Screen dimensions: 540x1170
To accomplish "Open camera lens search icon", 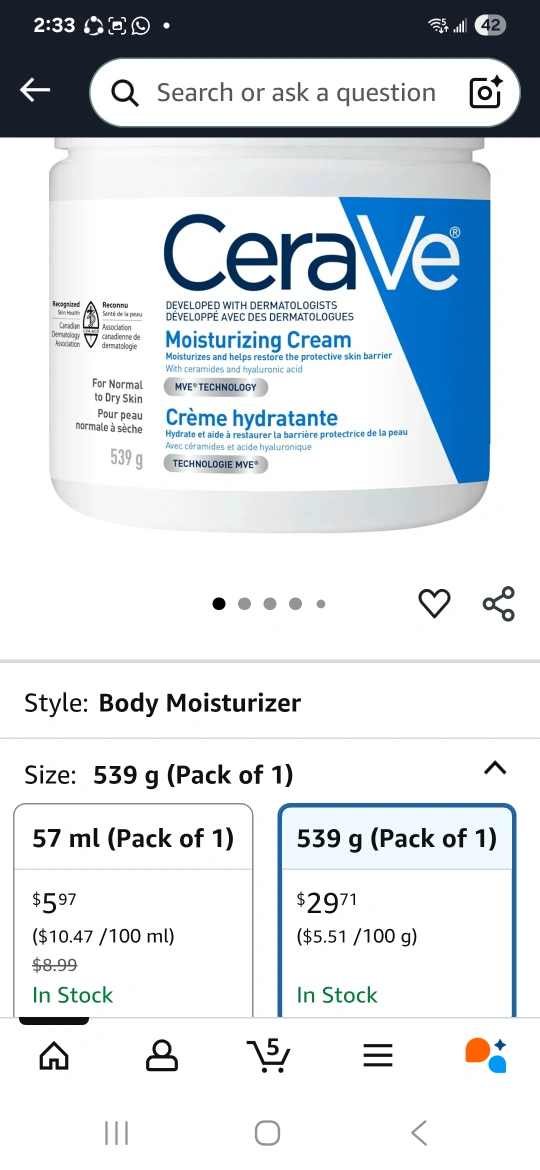I will pyautogui.click(x=485, y=93).
